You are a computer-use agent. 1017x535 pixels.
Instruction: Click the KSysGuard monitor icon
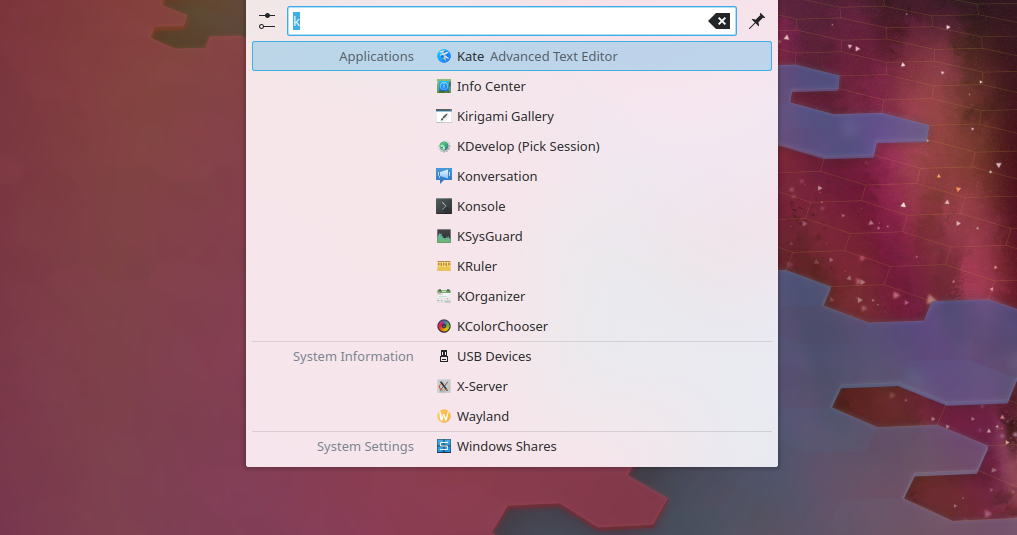(444, 236)
